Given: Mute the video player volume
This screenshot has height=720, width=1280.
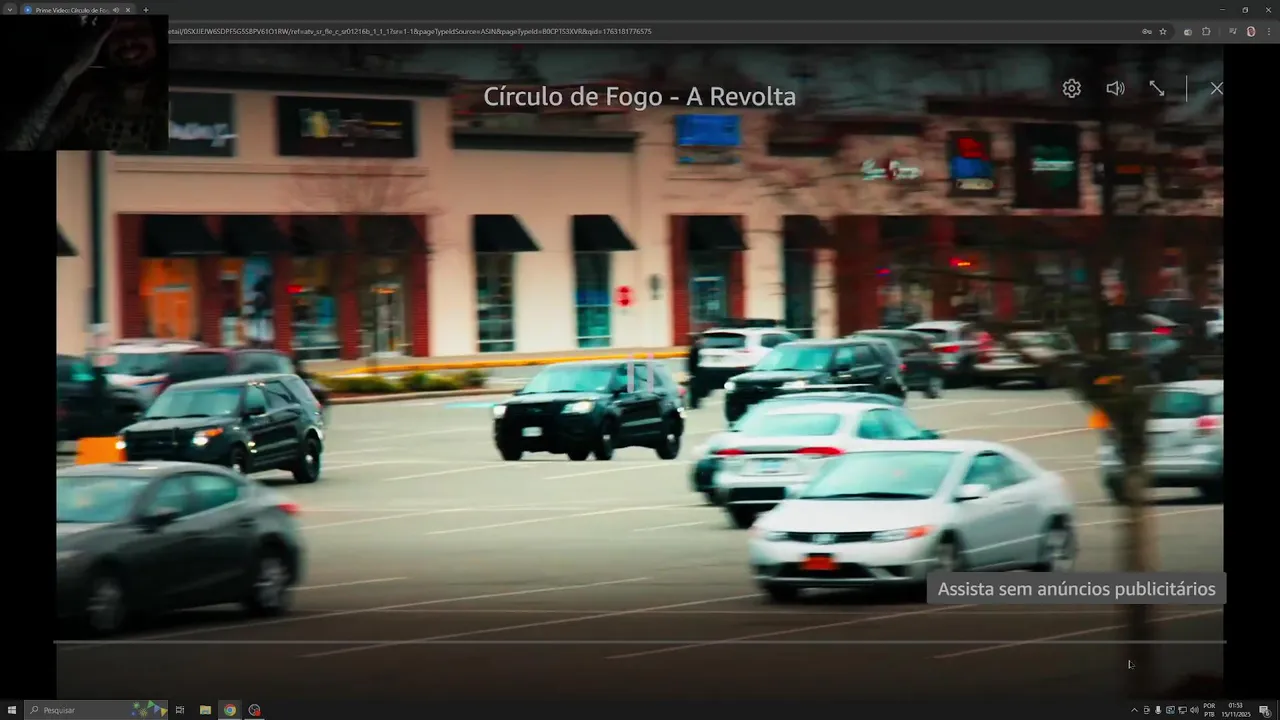Looking at the screenshot, I should tap(1115, 88).
